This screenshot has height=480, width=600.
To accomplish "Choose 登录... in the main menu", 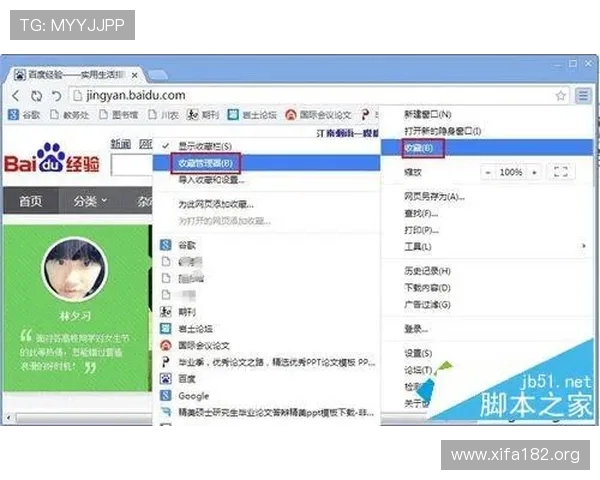I will tap(416, 329).
